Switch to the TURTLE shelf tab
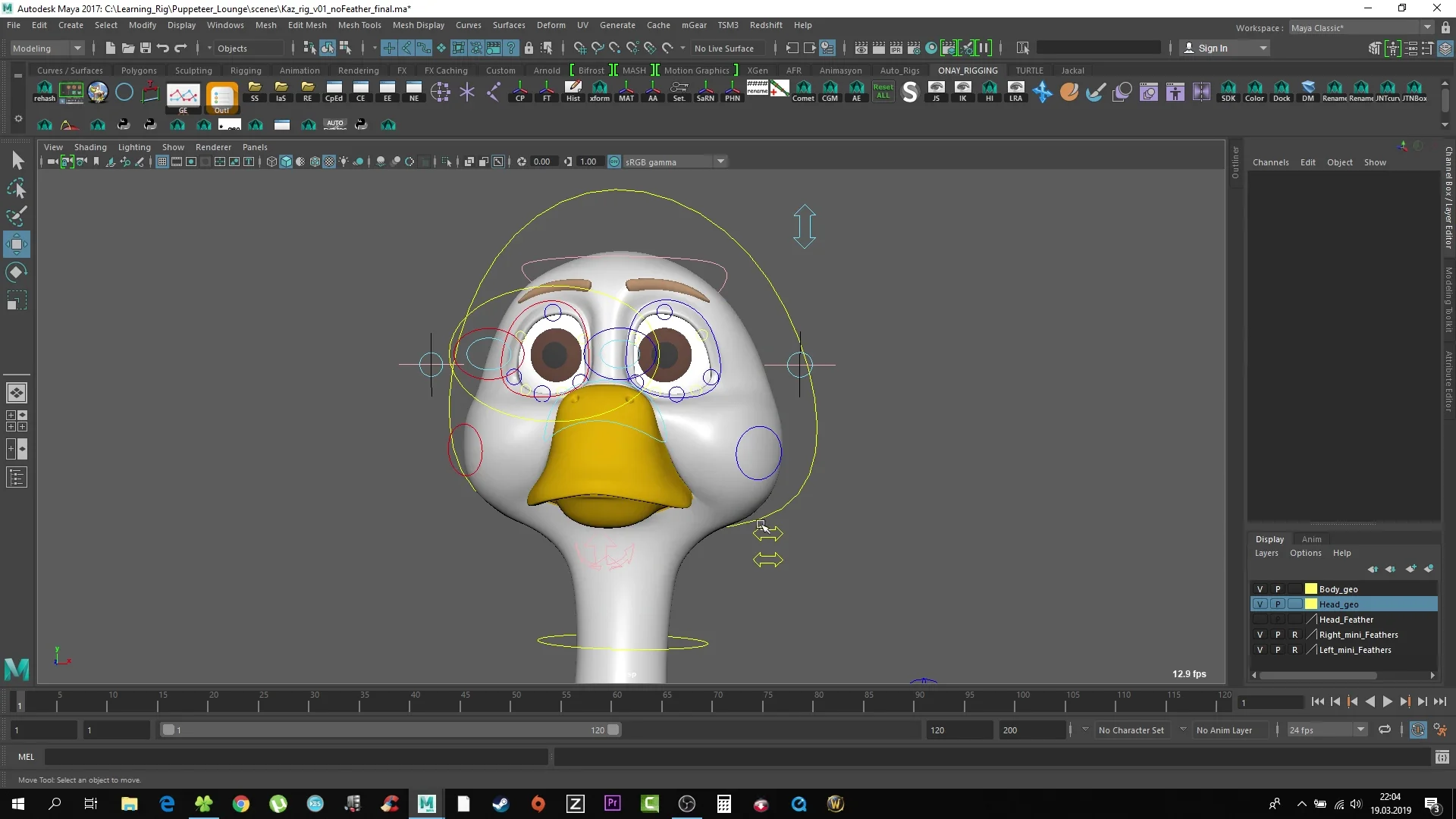 1029,71
